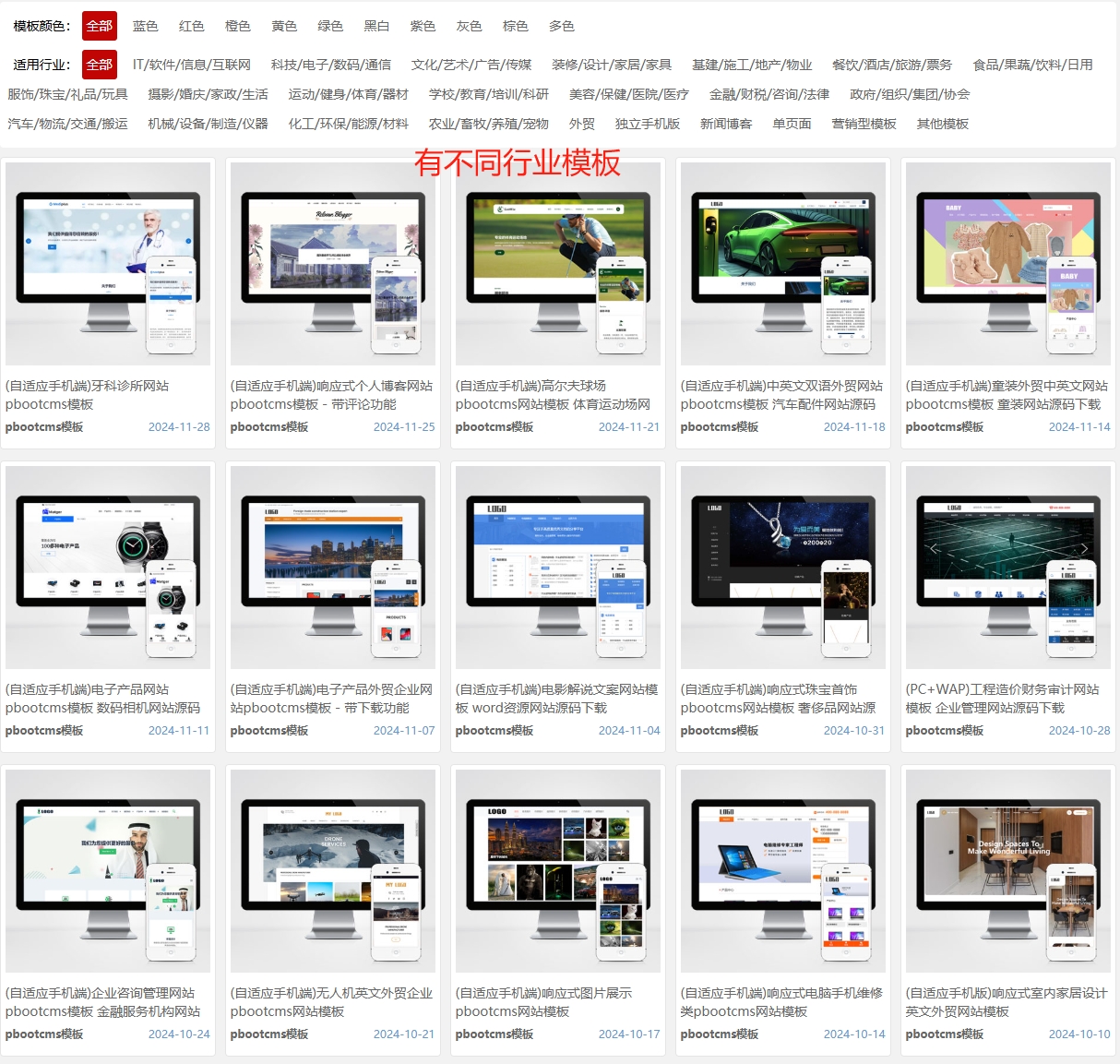View the jewelry necklace template preview
Screen dimensions: 1120x1064
[782, 568]
